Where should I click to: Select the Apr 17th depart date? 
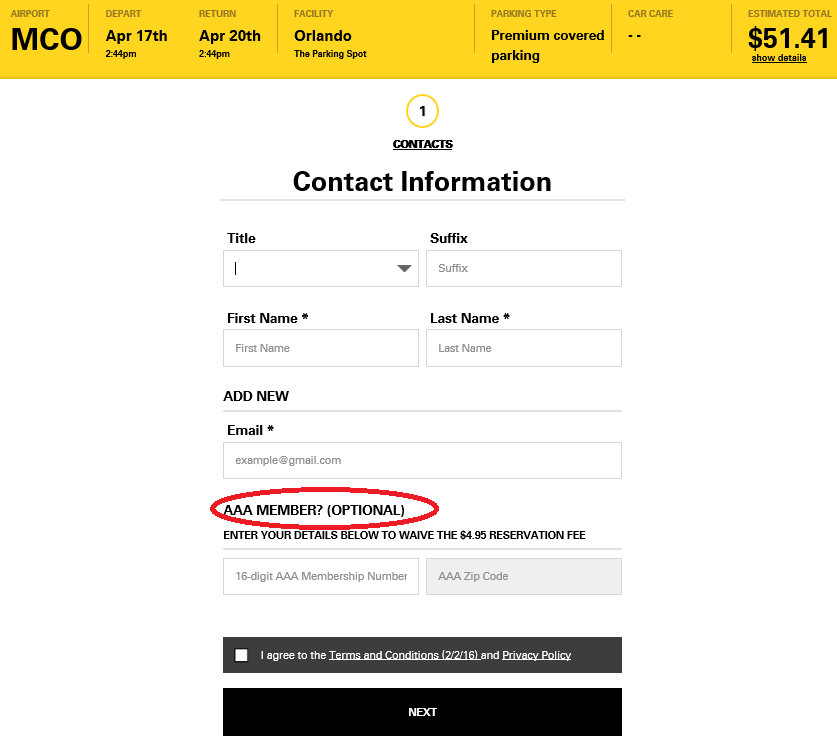pyautogui.click(x=136, y=36)
